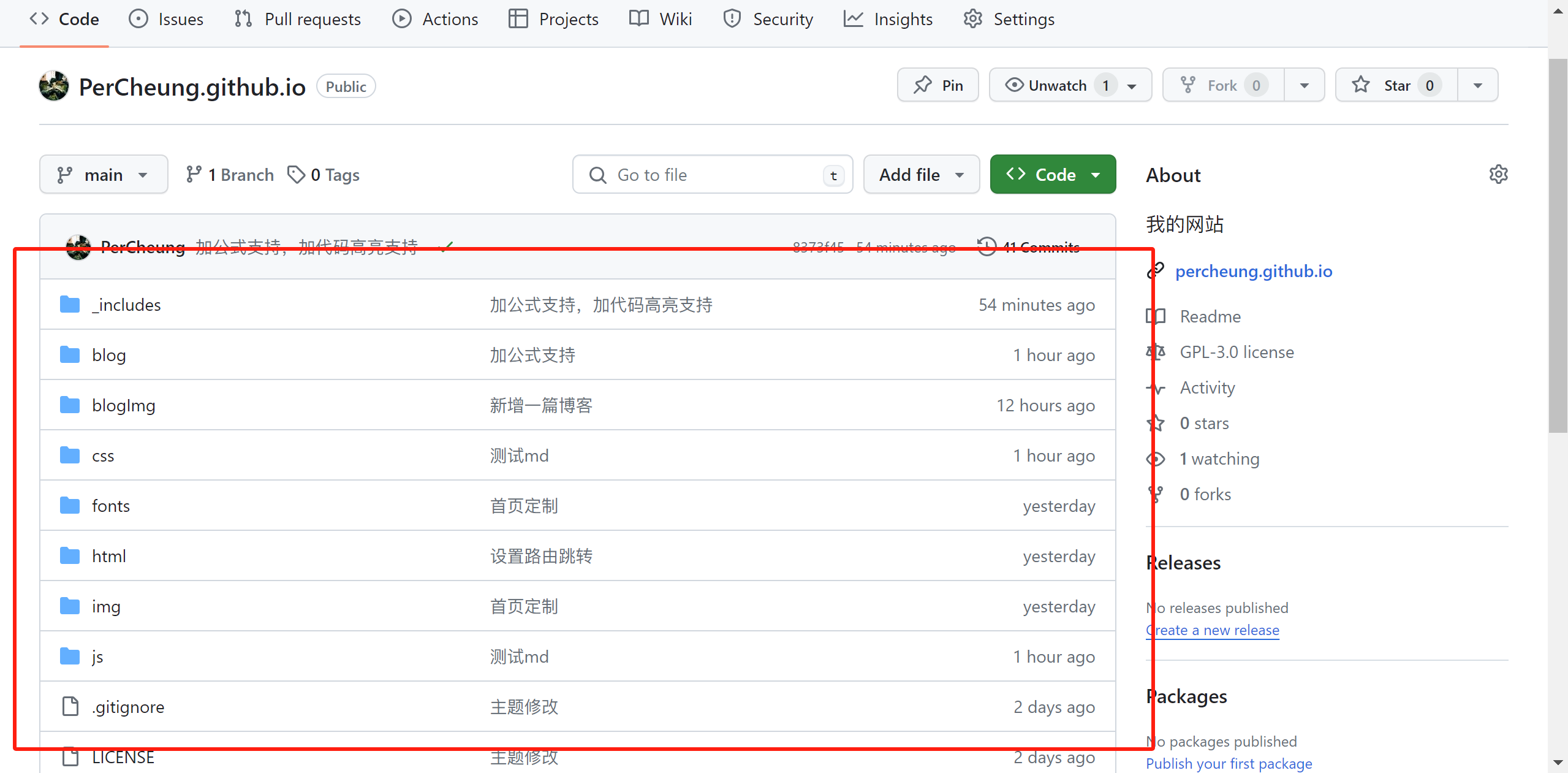Click Publish your first package
1568x773 pixels.
click(1229, 764)
